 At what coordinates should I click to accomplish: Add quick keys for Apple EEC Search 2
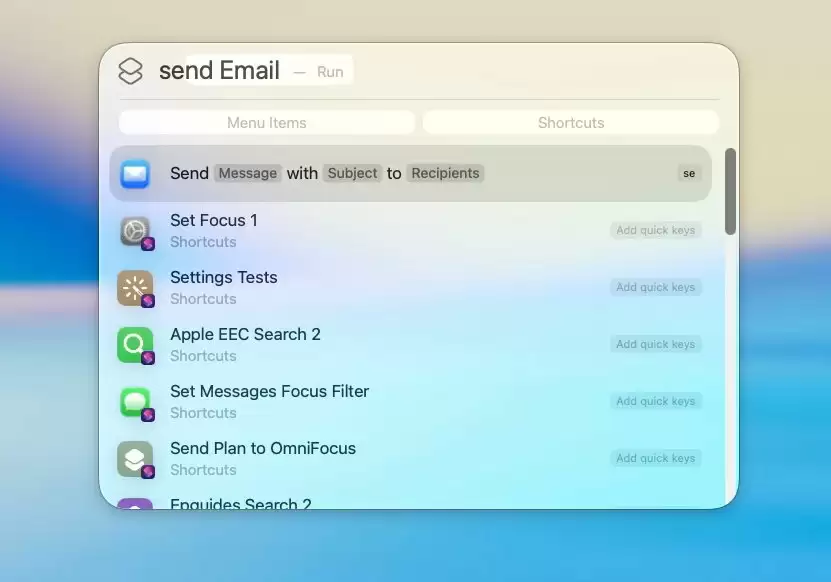655,343
